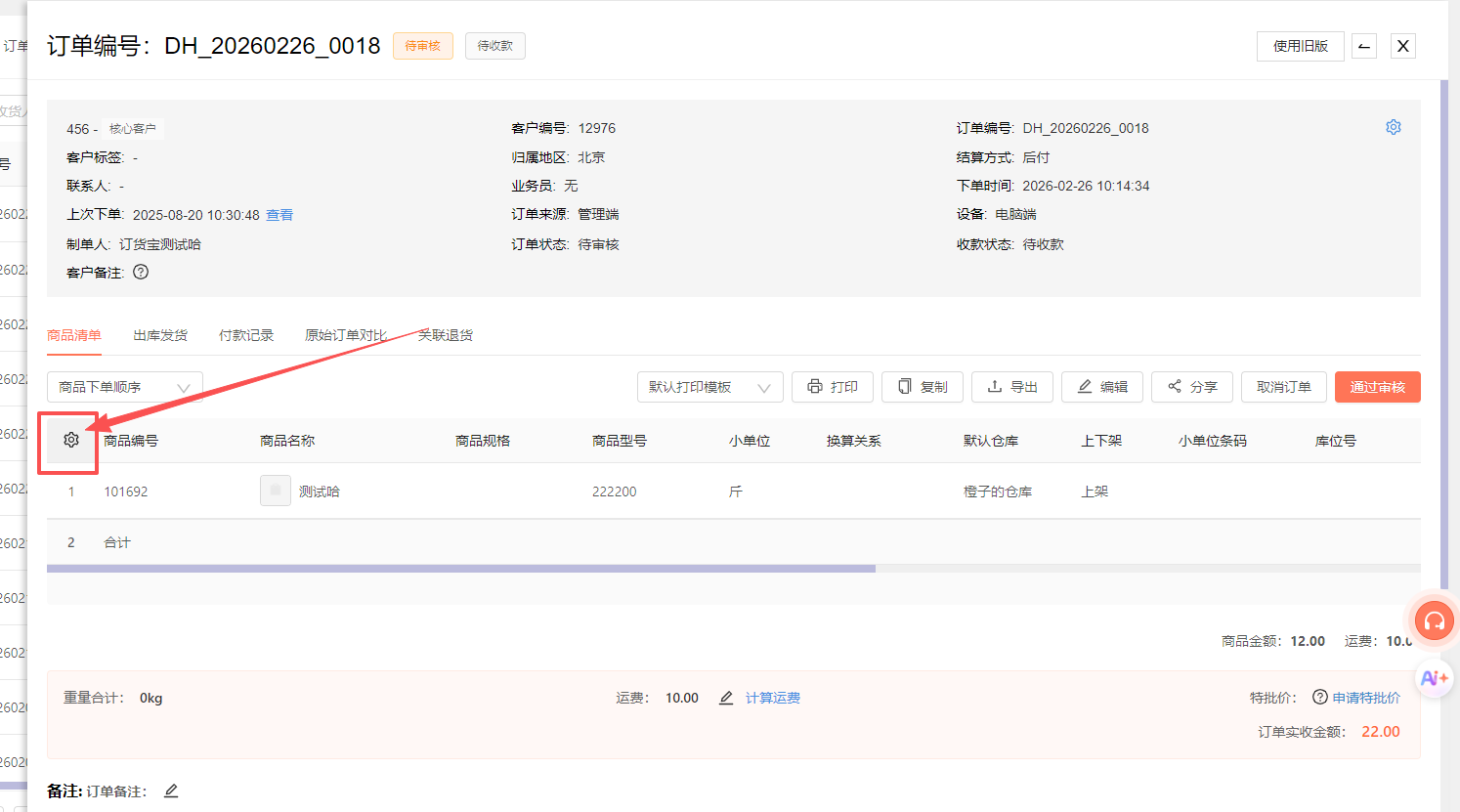Close the order detail panel
1460x812 pixels.
pyautogui.click(x=1403, y=46)
